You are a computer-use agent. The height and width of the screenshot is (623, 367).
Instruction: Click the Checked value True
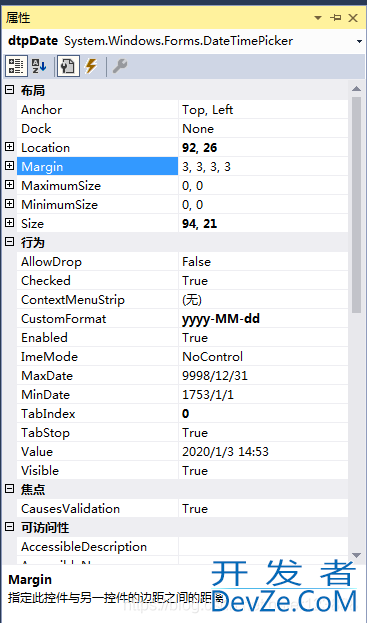[195, 281]
